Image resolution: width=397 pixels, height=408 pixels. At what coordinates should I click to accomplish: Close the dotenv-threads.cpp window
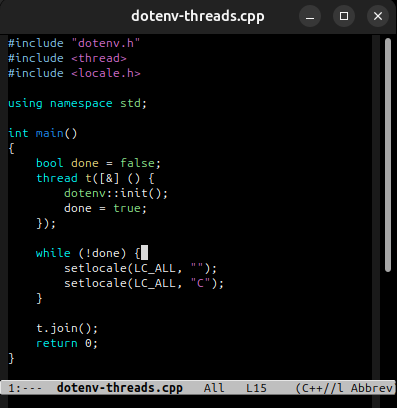[x=378, y=16]
